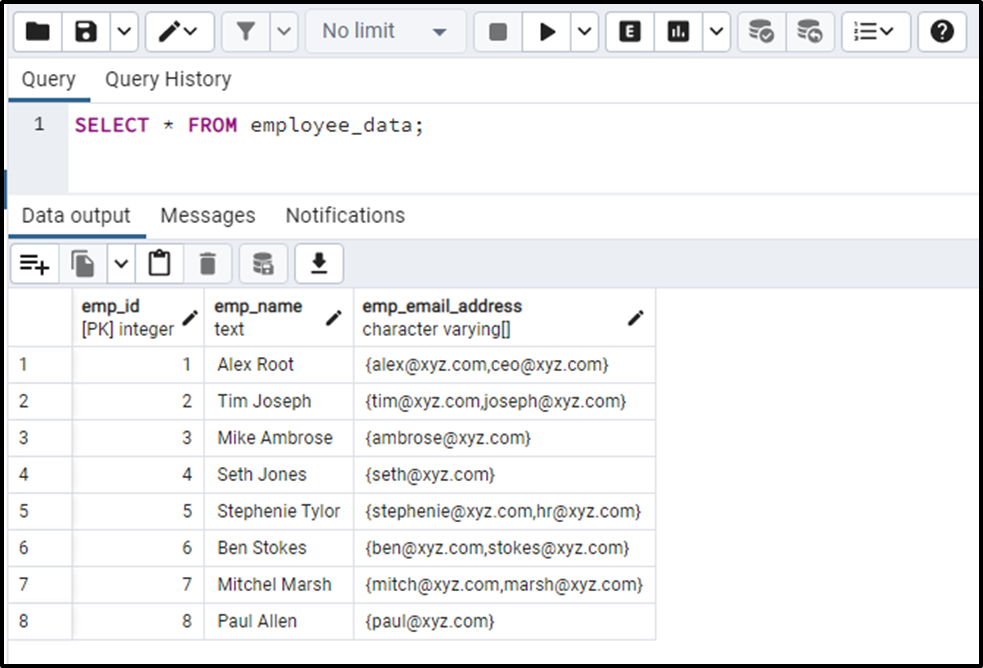Commit the current transaction
This screenshot has width=983, height=668.
coord(762,31)
